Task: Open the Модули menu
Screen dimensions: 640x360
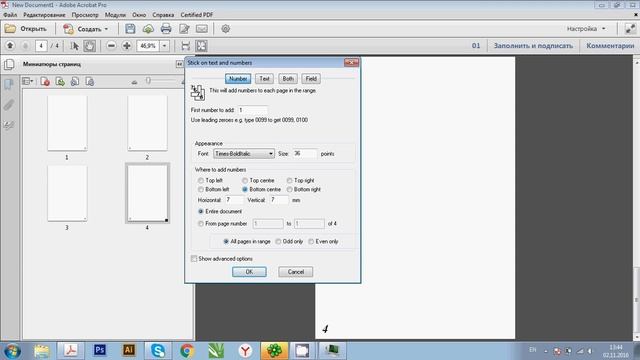Action: pyautogui.click(x=115, y=15)
